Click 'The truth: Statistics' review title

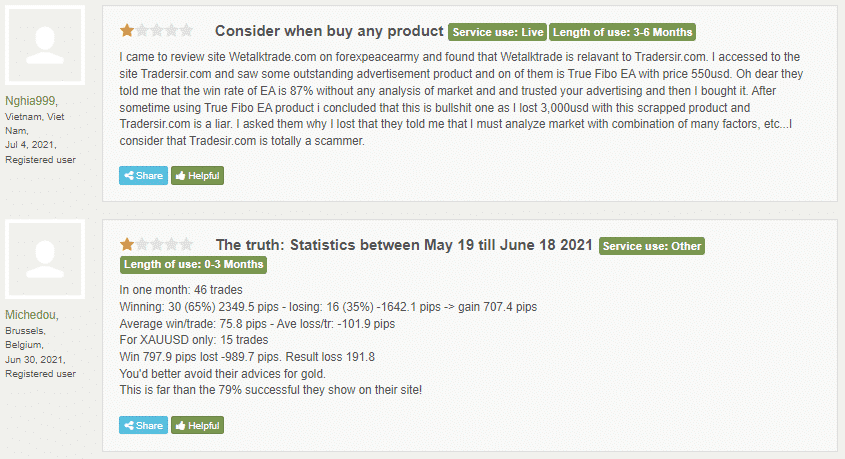(x=404, y=245)
